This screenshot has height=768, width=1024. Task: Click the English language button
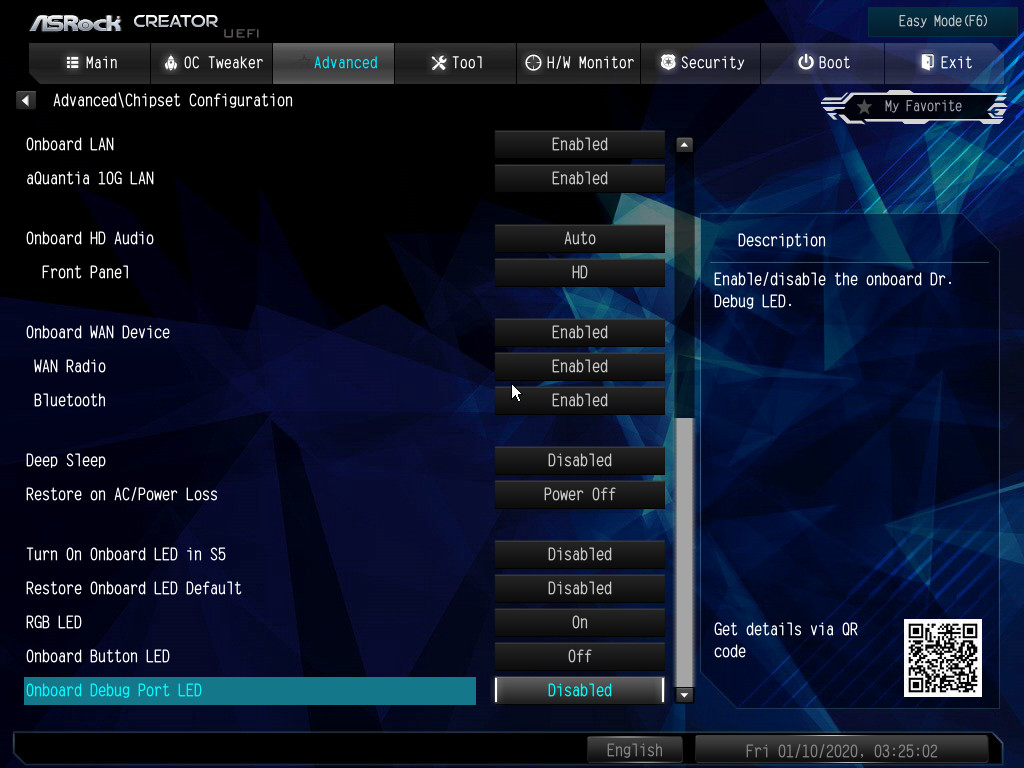pyautogui.click(x=634, y=750)
